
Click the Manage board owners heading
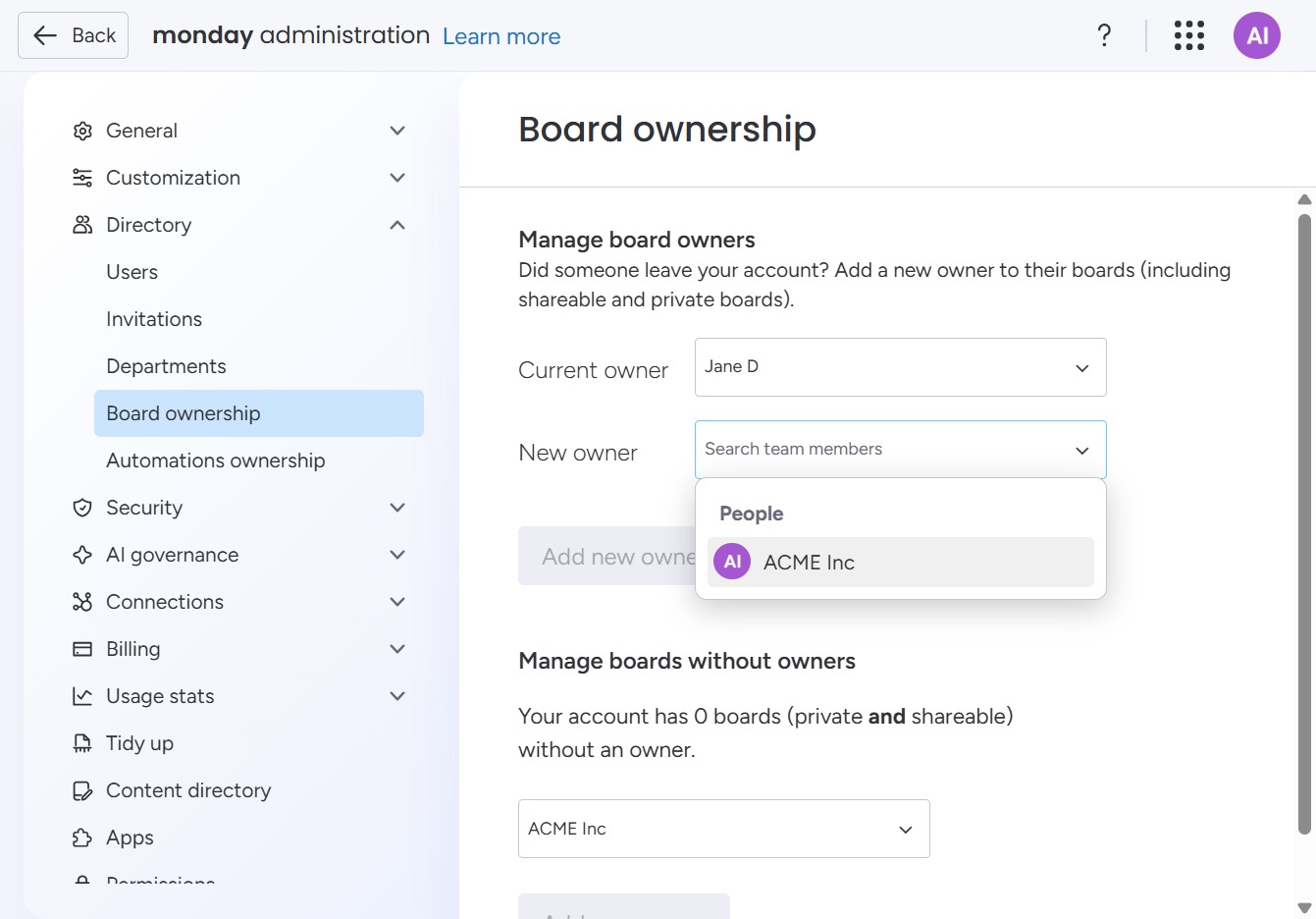pyautogui.click(x=637, y=240)
